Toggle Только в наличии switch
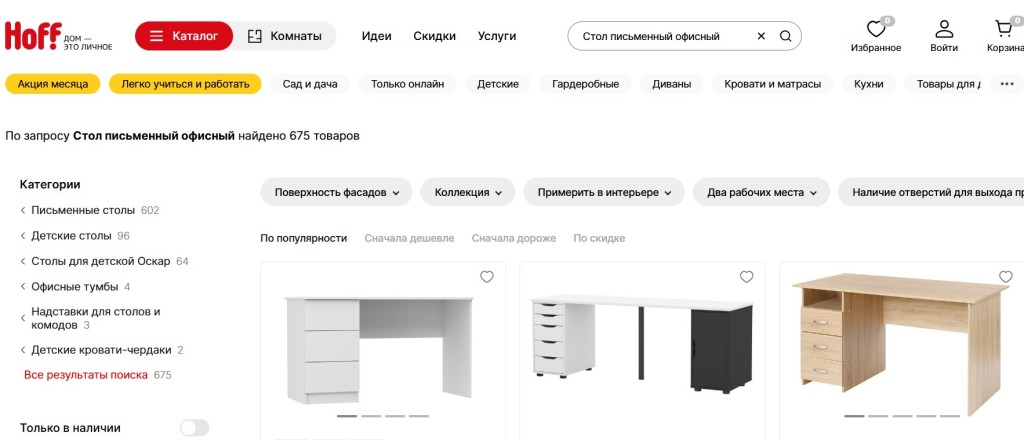This screenshot has height=440, width=1024. (x=195, y=428)
